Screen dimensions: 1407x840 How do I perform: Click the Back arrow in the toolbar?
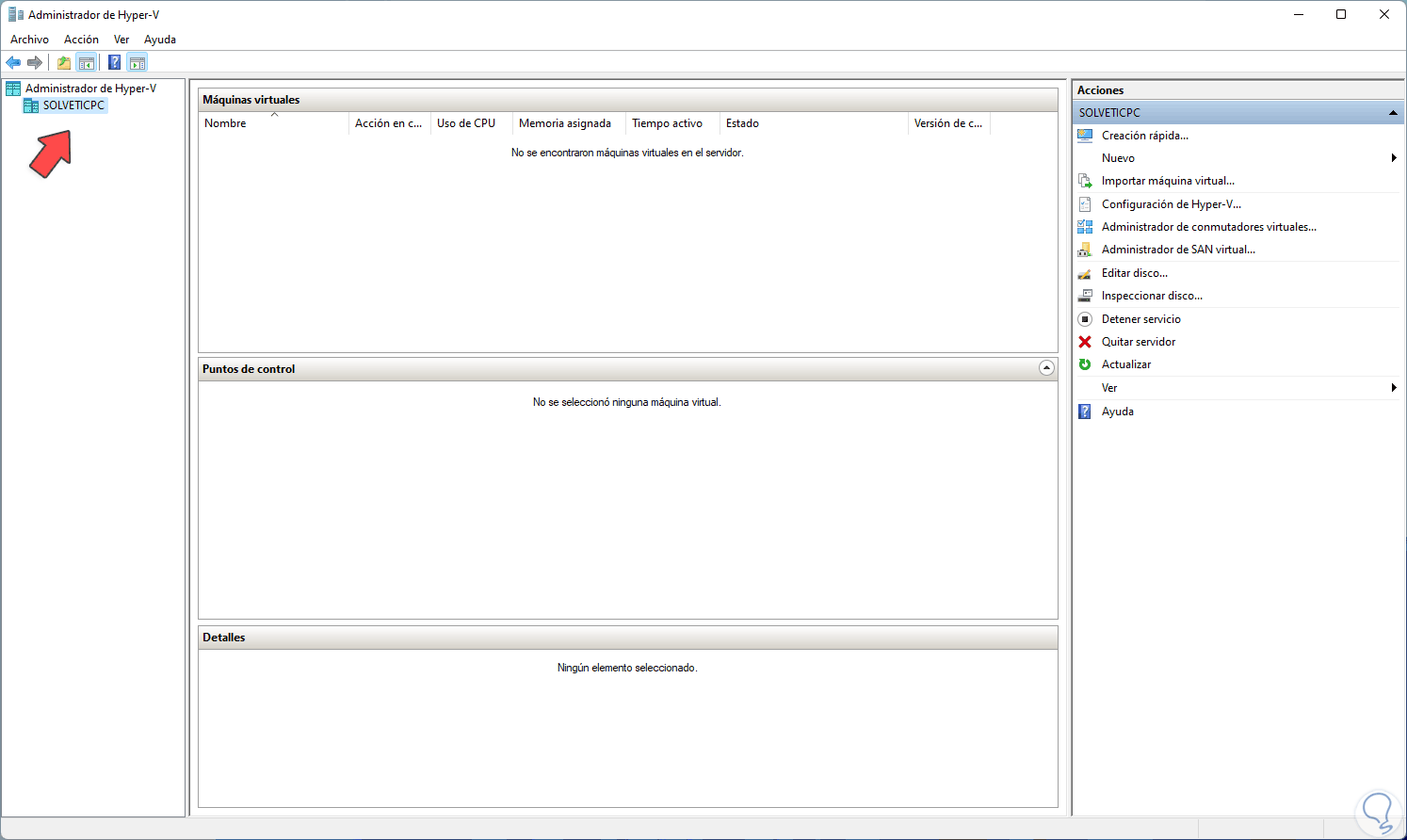13,63
